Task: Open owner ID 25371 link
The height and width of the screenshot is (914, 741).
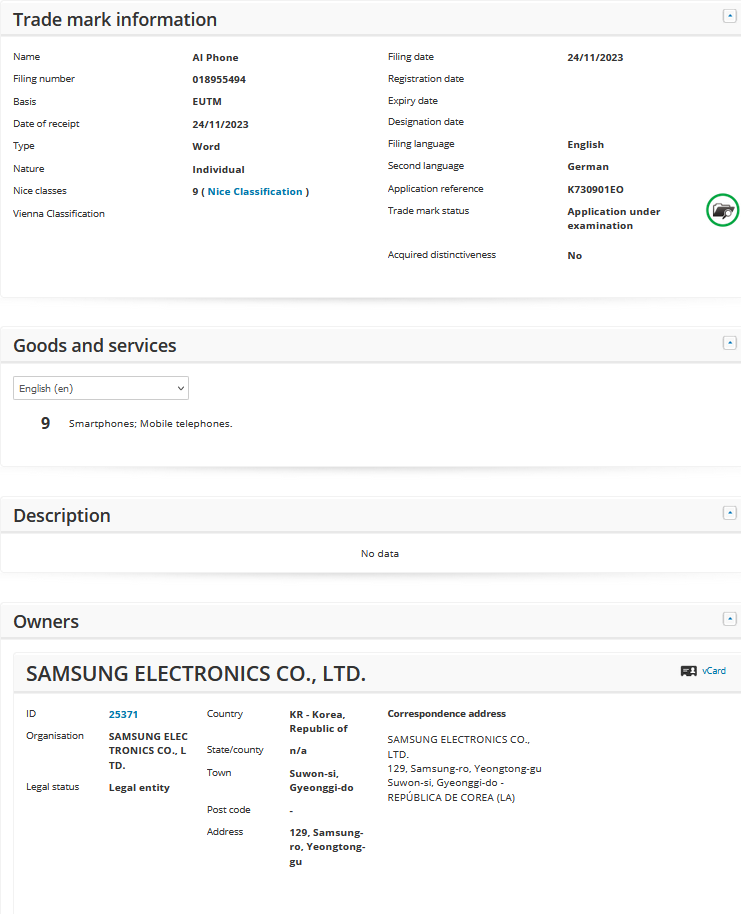Action: click(123, 714)
